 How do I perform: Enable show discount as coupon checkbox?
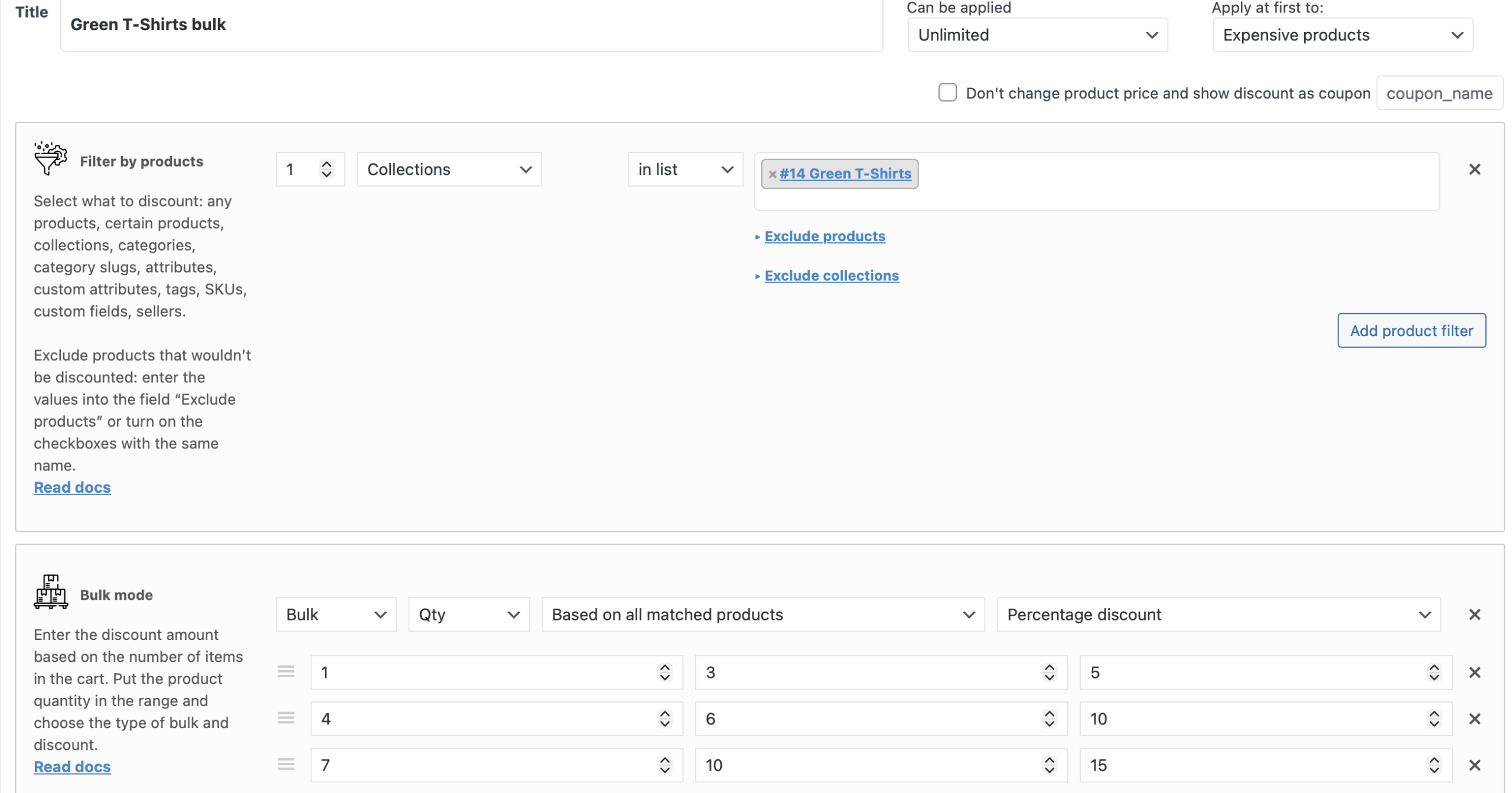click(x=947, y=93)
